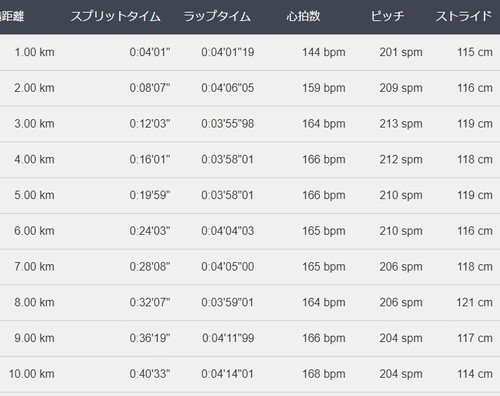Click lap time 0:03'55"98
Screen dimensions: 500x396
(x=228, y=124)
